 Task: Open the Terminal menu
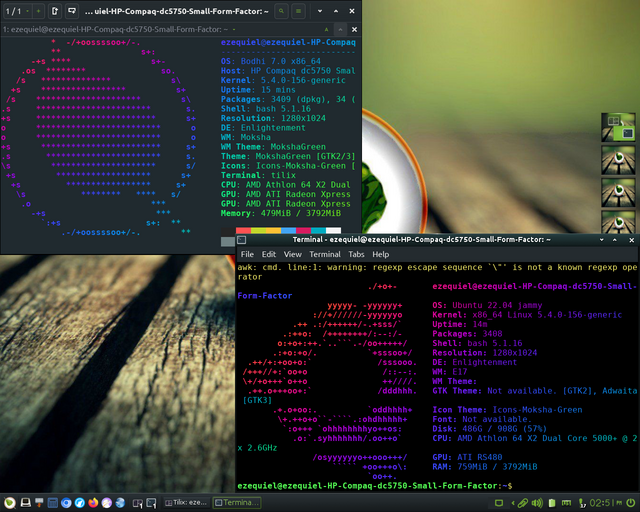pyautogui.click(x=325, y=254)
